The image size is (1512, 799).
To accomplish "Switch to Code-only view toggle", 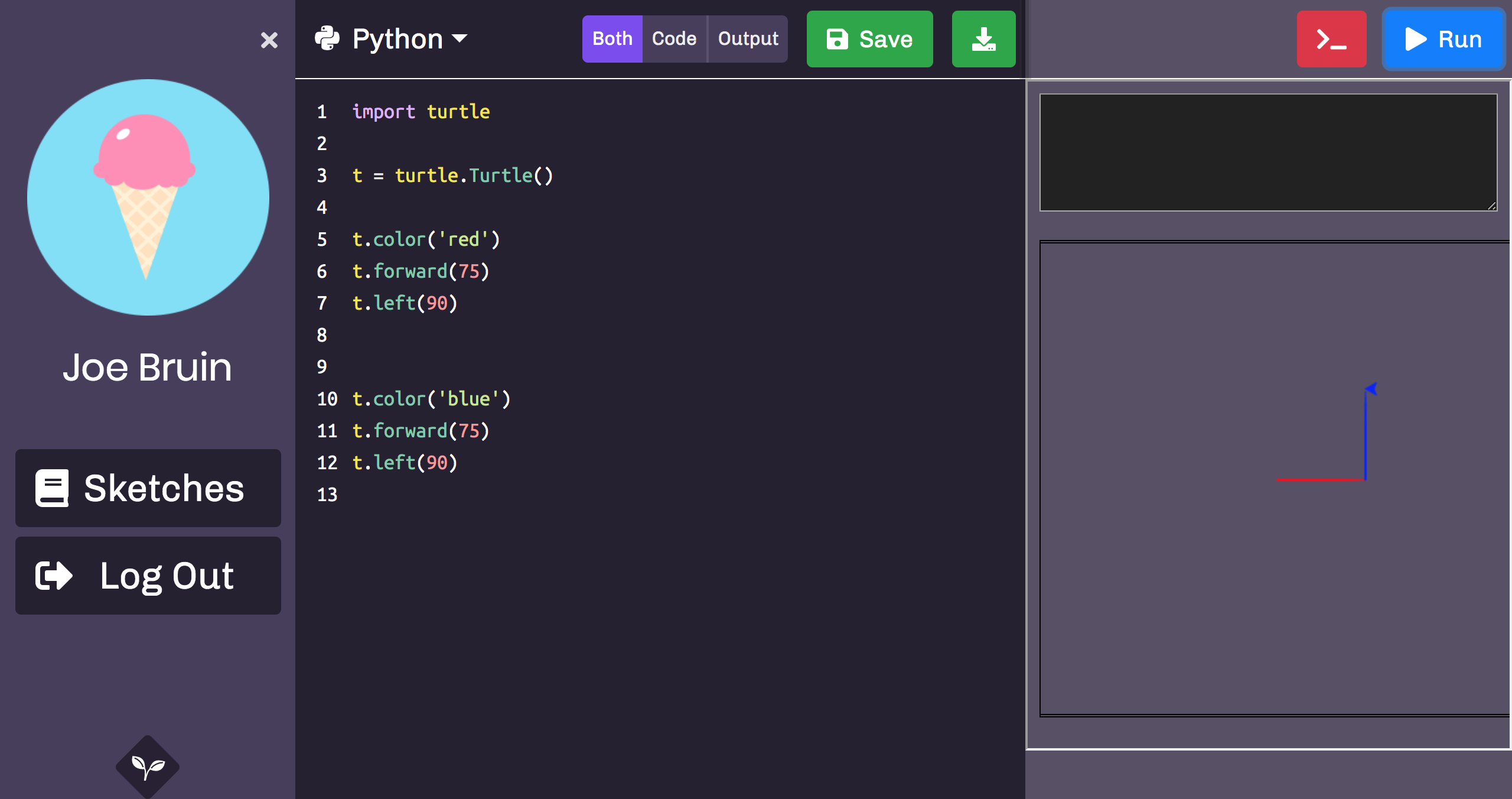I will tap(675, 38).
